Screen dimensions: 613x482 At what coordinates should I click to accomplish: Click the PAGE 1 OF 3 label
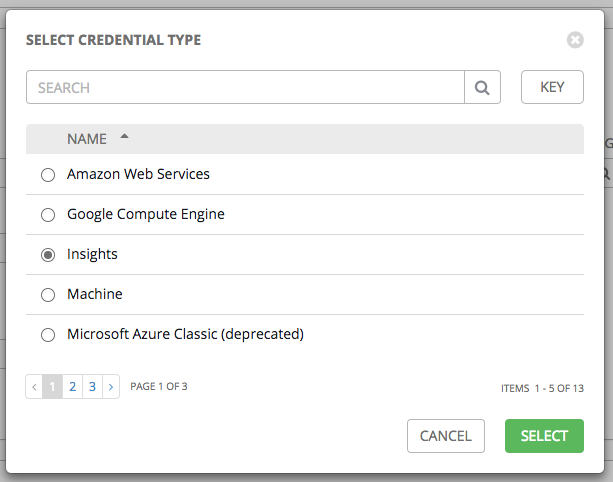point(159,387)
